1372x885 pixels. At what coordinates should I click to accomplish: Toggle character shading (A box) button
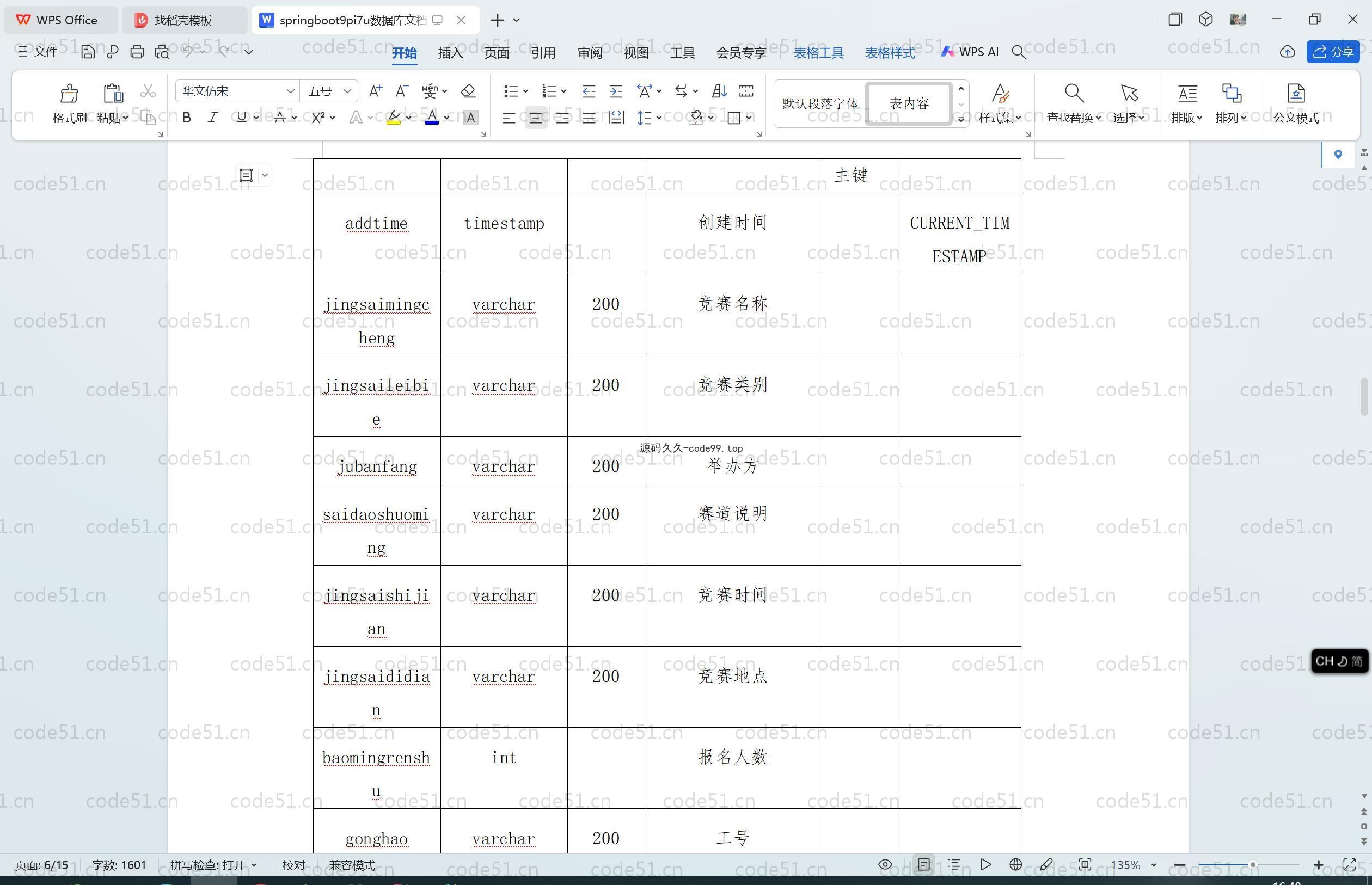[471, 118]
